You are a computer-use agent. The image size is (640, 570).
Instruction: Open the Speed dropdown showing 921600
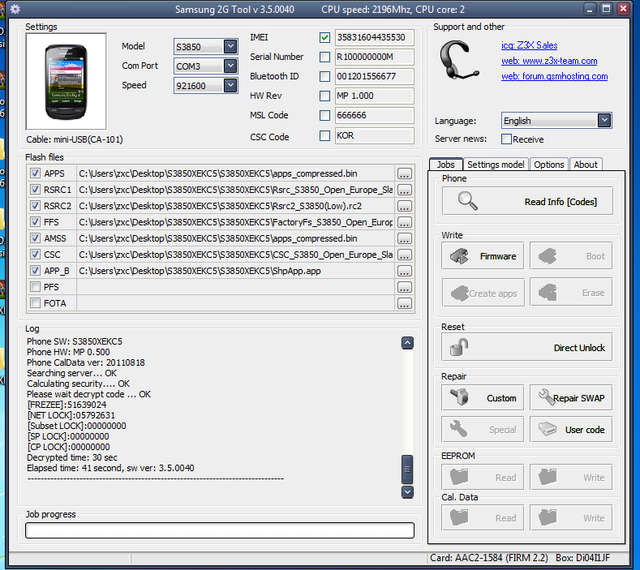(206, 86)
